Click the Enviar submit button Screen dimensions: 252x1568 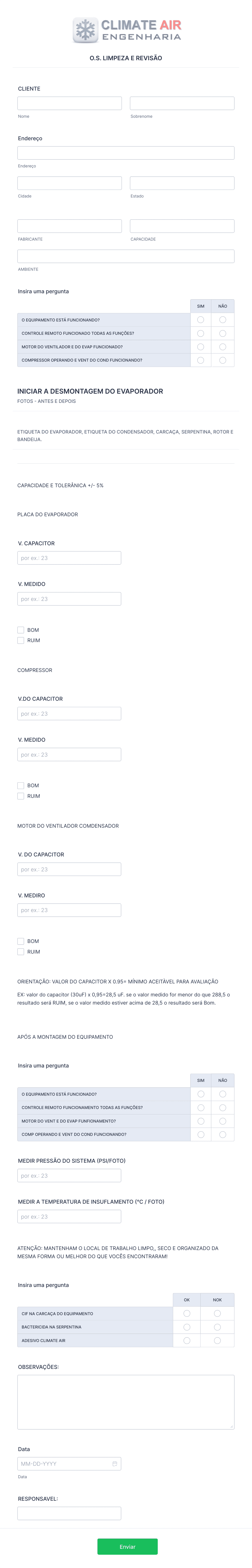pos(127,1547)
